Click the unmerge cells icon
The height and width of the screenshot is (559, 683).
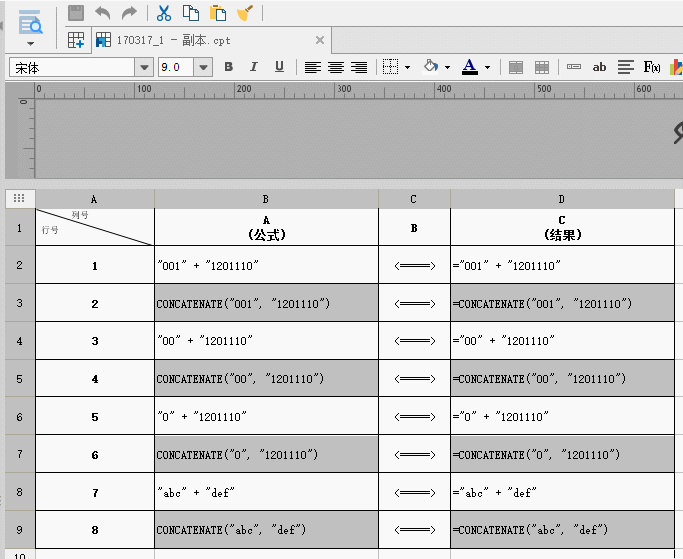coord(542,67)
